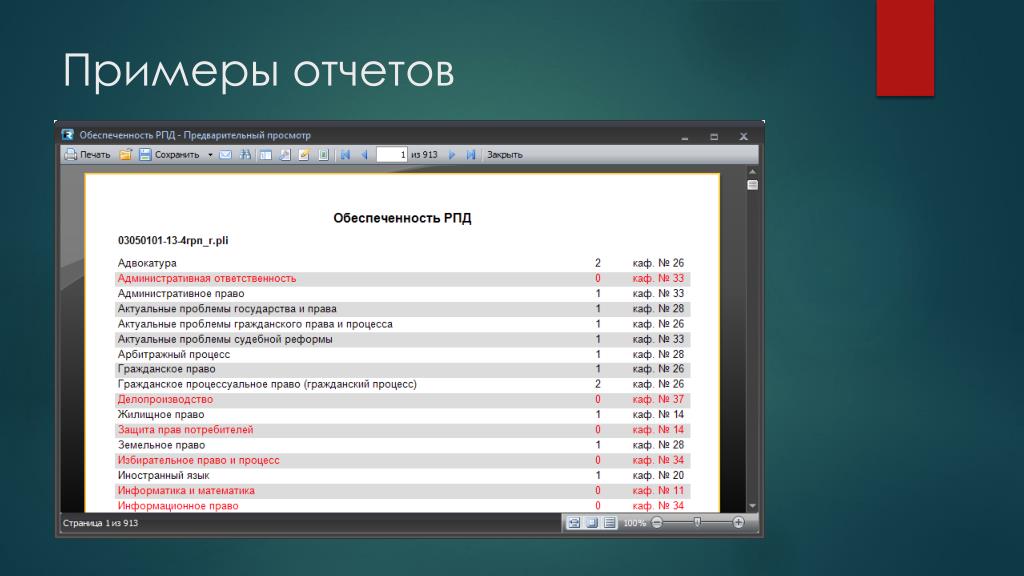Click the 100% zoom value
1024x576 pixels.
click(x=634, y=523)
